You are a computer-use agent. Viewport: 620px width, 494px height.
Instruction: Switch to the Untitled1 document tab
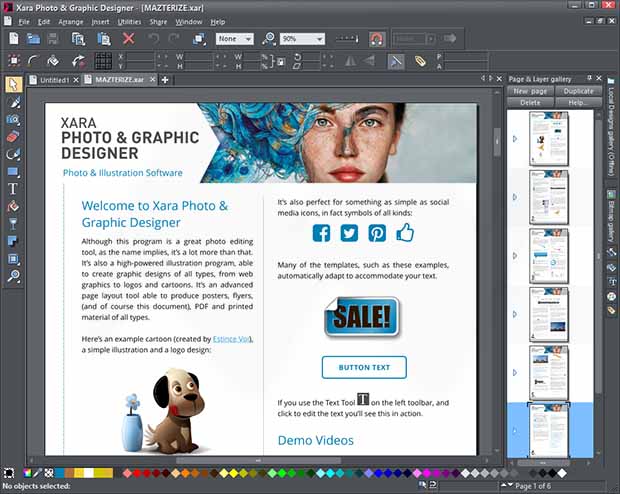[x=54, y=80]
